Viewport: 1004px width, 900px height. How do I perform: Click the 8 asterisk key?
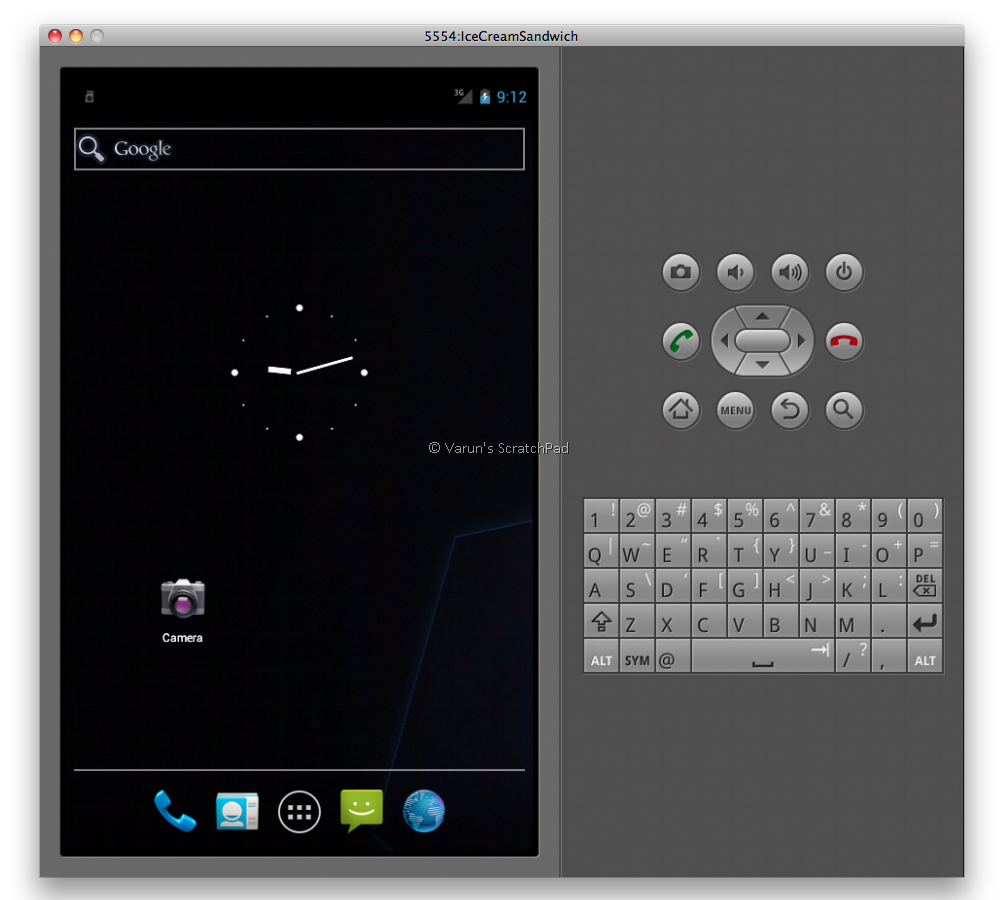853,515
